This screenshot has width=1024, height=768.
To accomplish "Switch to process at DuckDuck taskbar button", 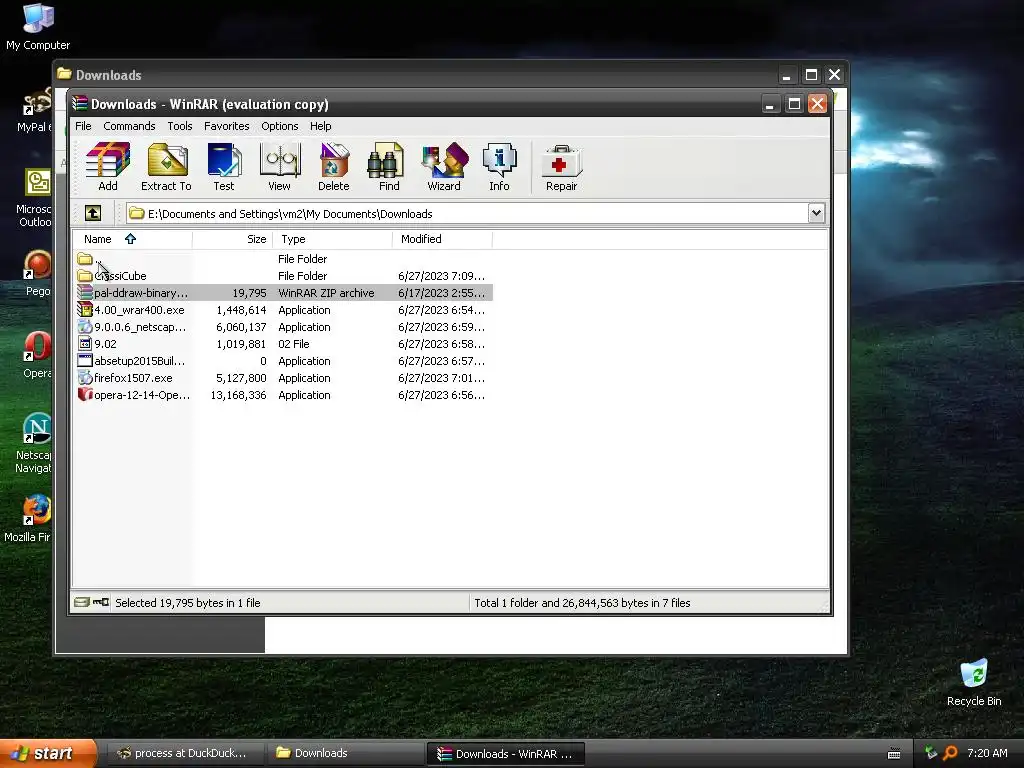I will (185, 753).
